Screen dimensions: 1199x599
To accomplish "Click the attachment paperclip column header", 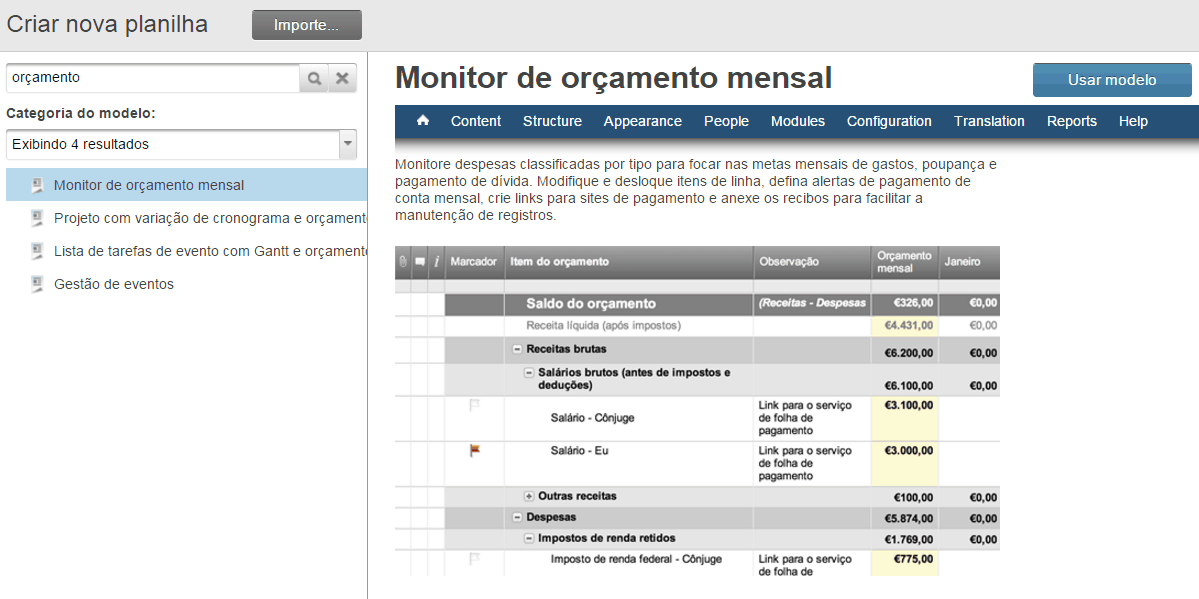I will [x=403, y=262].
